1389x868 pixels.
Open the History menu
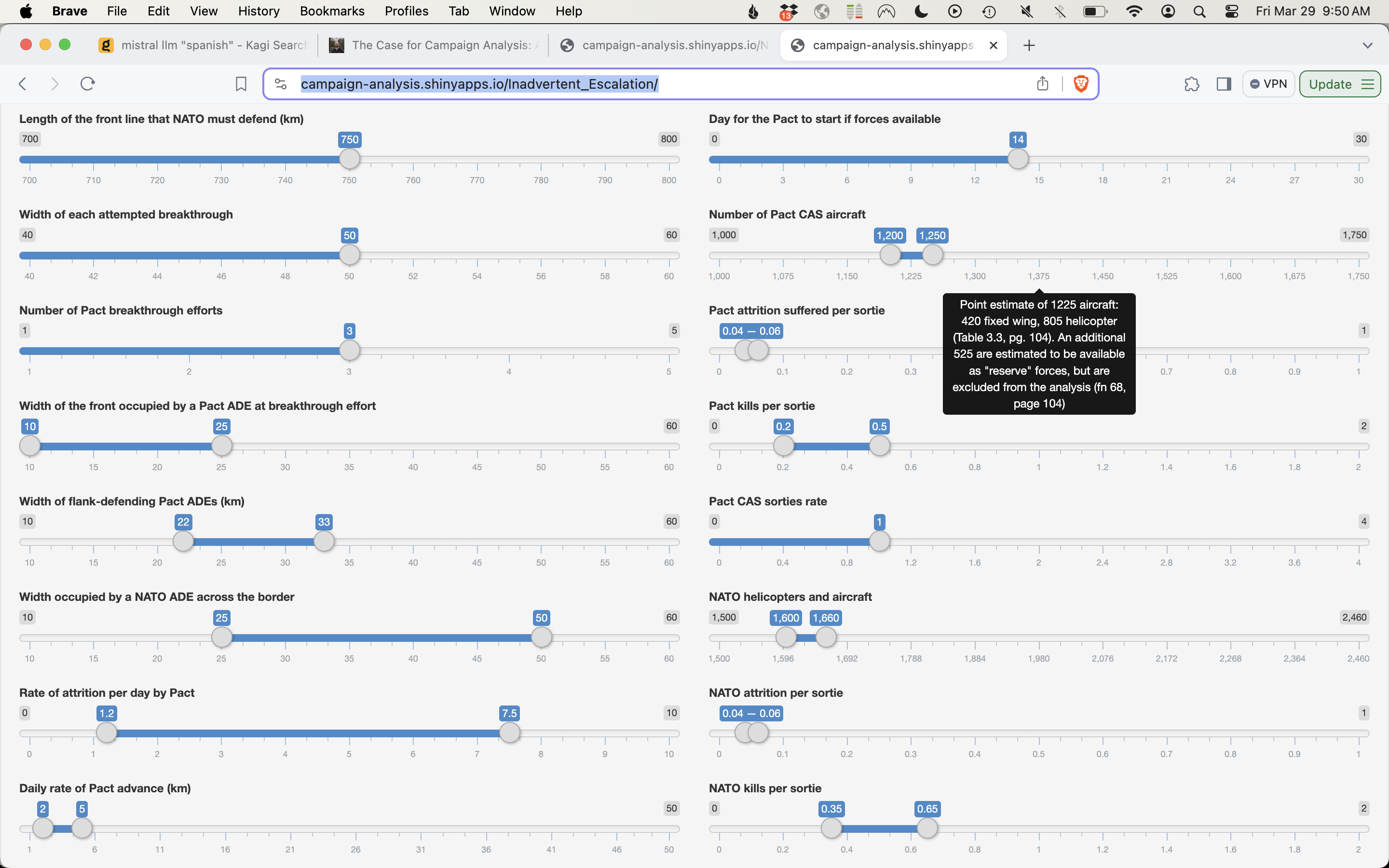[259, 11]
